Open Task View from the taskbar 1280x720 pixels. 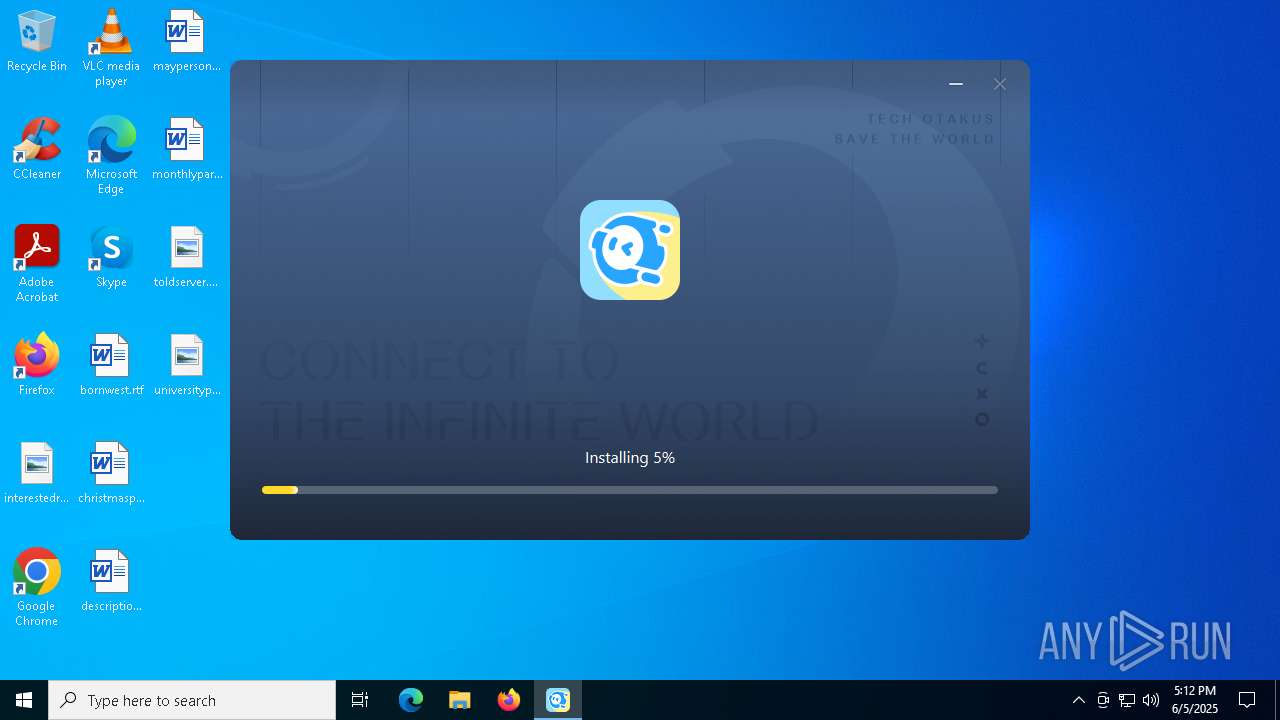(360, 700)
